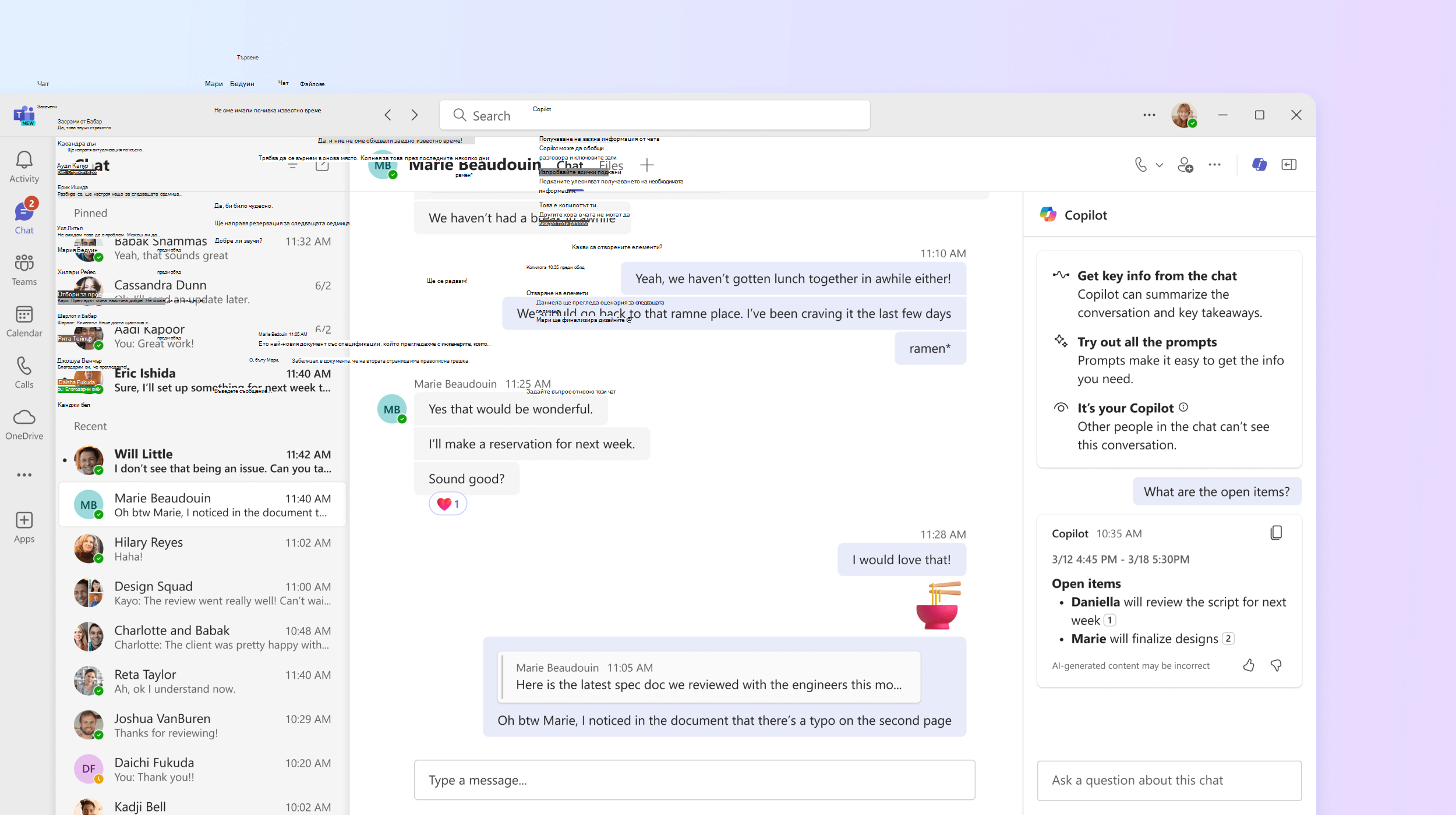The height and width of the screenshot is (815, 1456).
Task: Click the I would love that! message
Action: coord(902,559)
